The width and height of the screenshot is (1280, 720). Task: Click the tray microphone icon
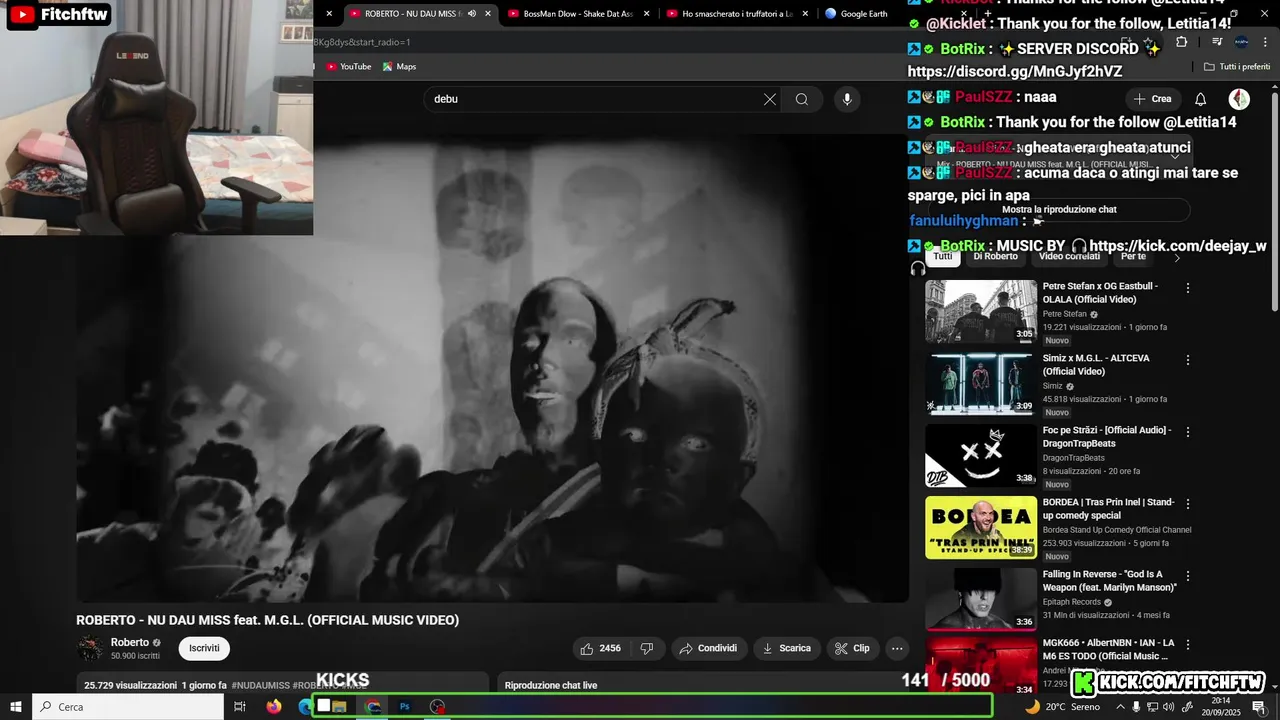coord(1136,706)
